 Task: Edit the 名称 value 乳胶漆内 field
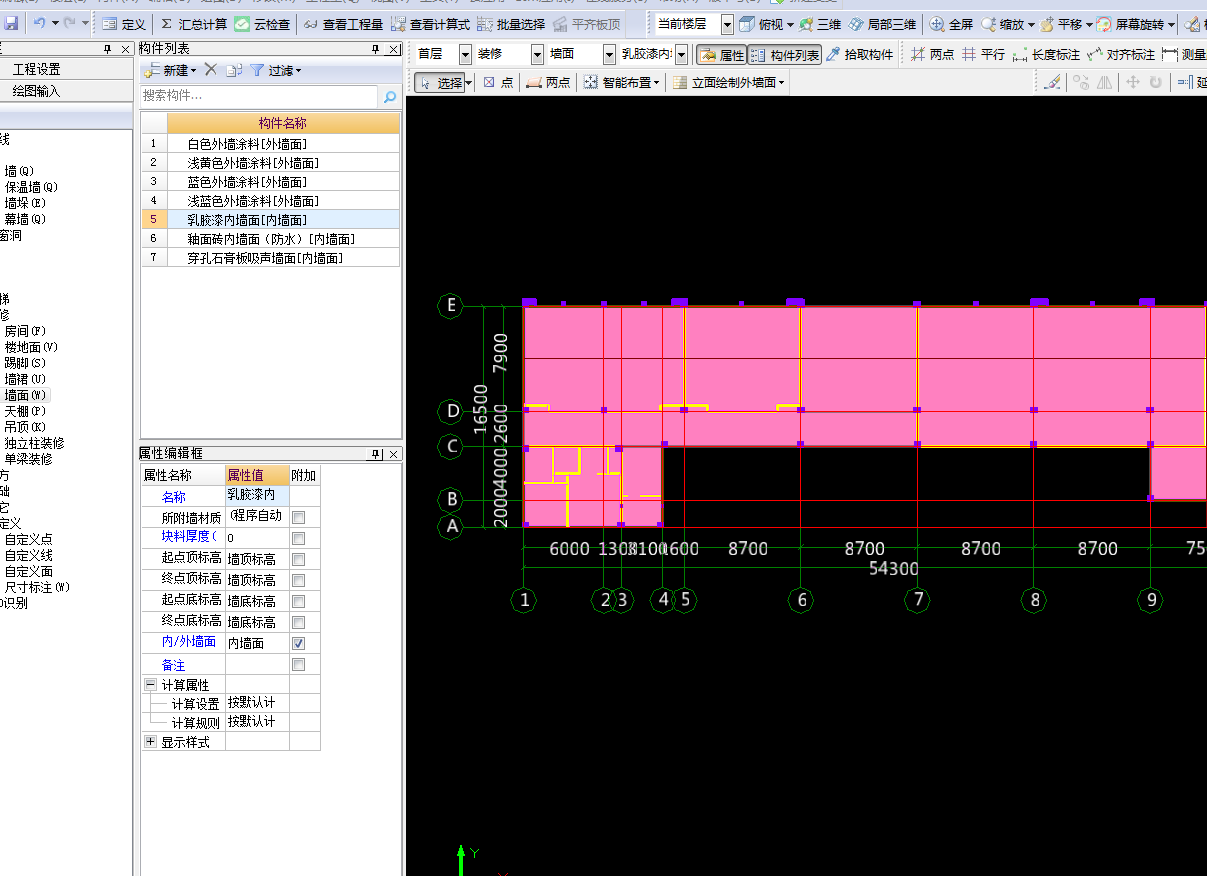point(257,495)
